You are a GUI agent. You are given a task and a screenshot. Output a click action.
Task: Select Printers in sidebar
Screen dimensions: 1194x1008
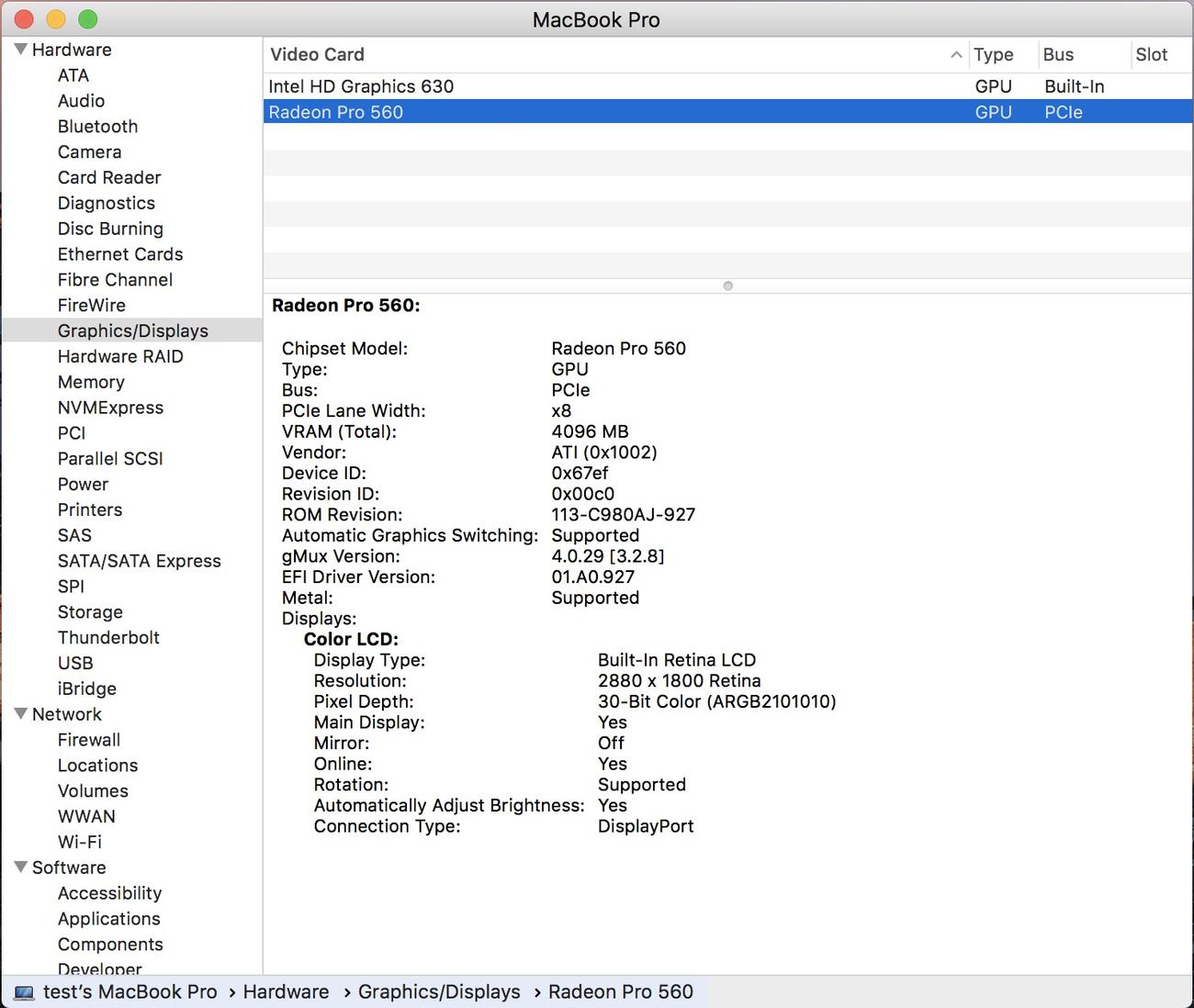[x=90, y=510]
